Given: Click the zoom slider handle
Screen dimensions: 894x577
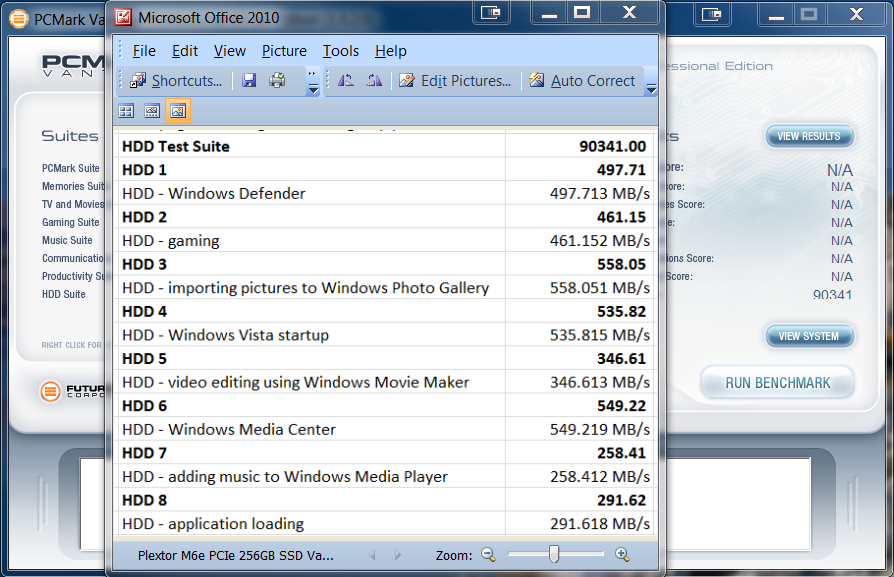Looking at the screenshot, I should (553, 554).
